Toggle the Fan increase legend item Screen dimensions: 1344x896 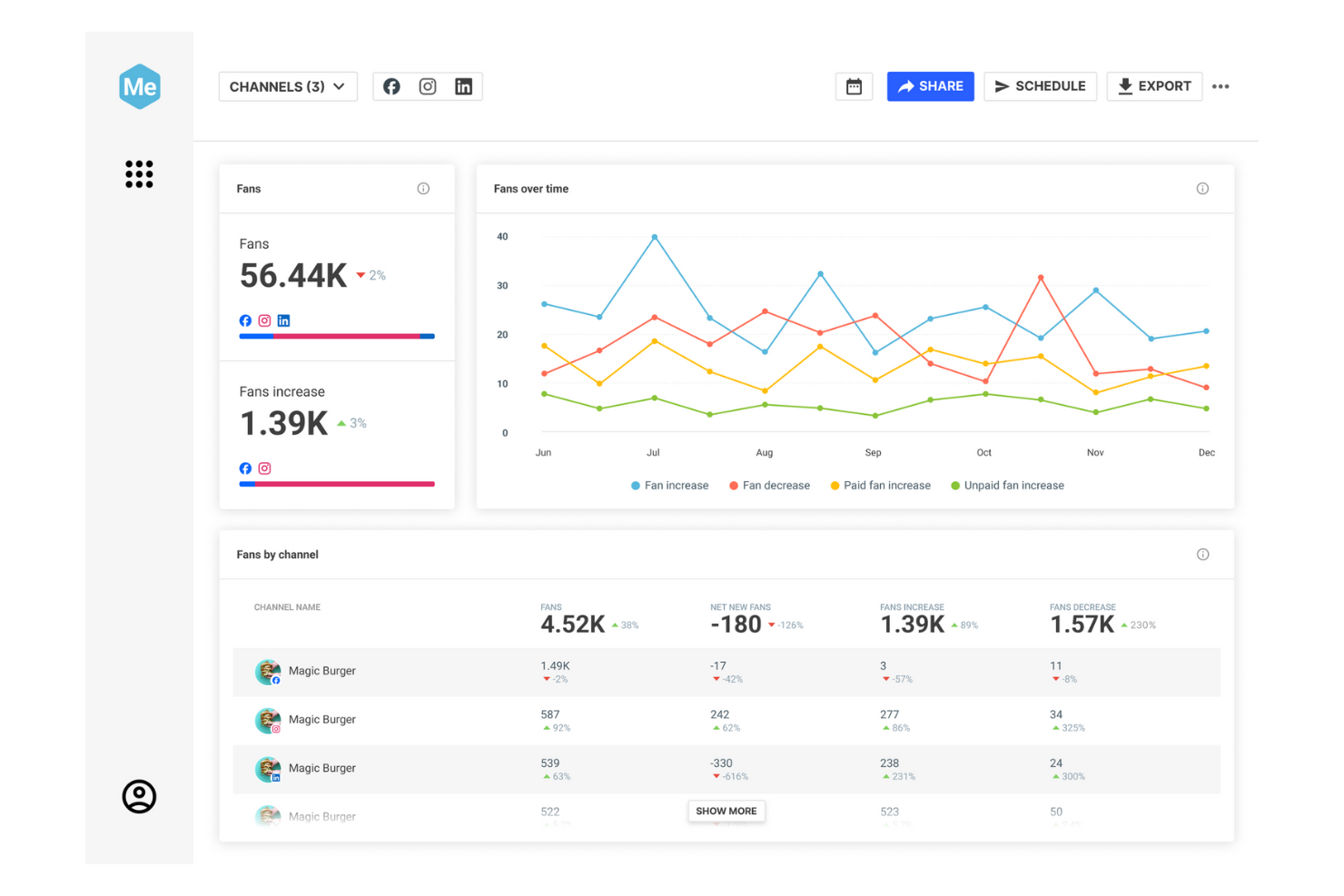(669, 485)
